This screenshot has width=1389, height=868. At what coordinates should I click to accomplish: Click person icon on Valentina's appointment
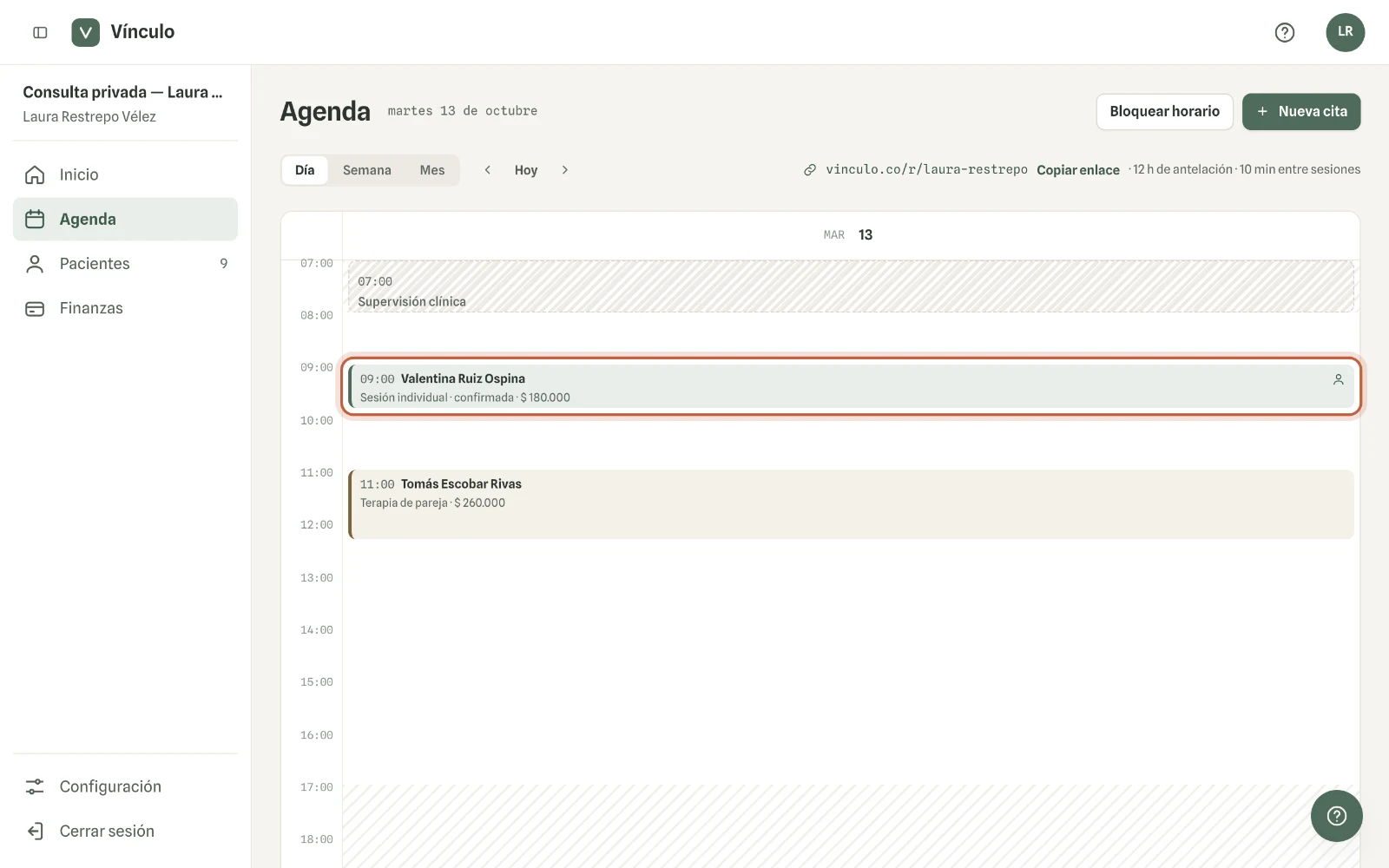(1338, 379)
